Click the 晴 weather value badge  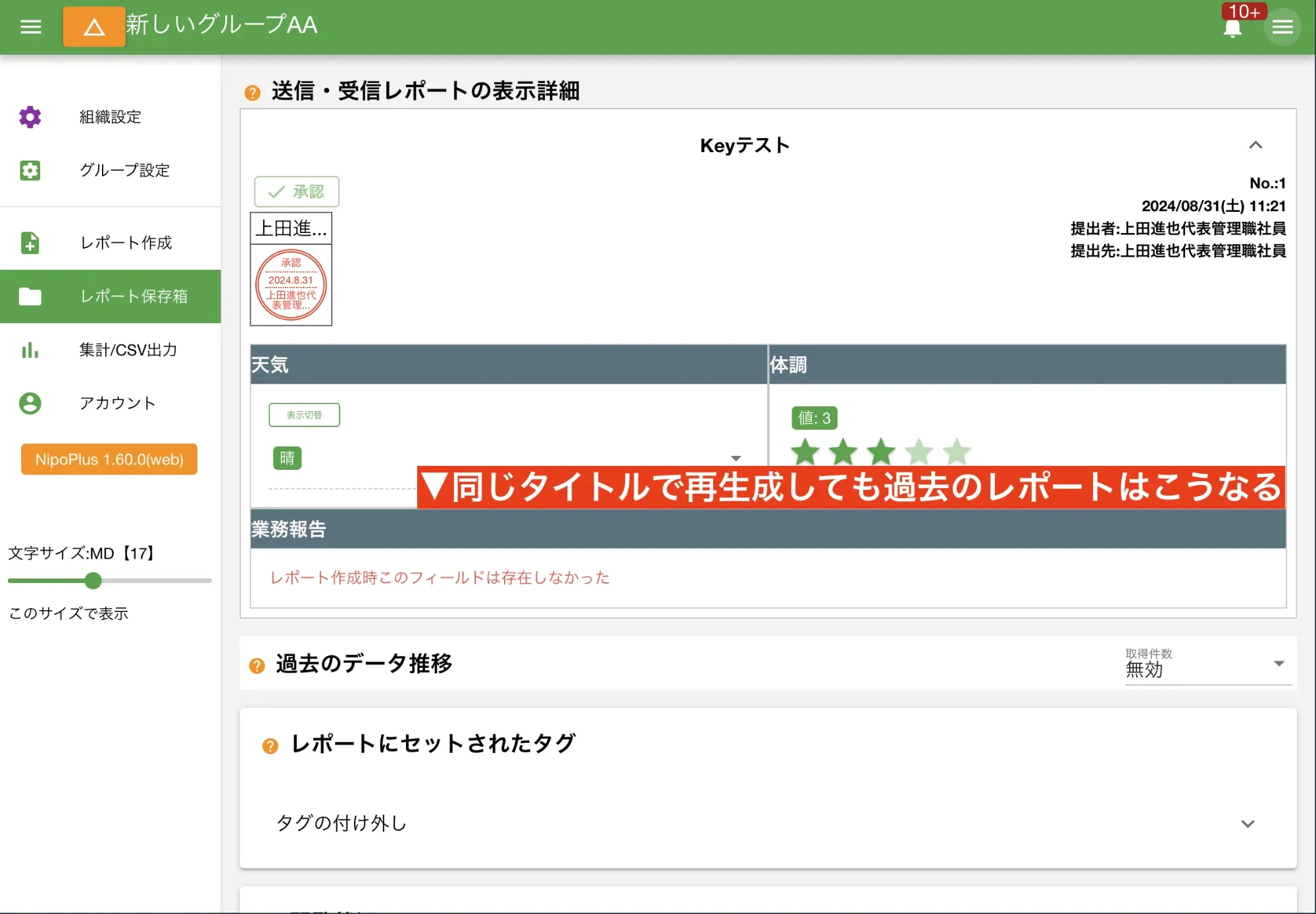[288, 458]
